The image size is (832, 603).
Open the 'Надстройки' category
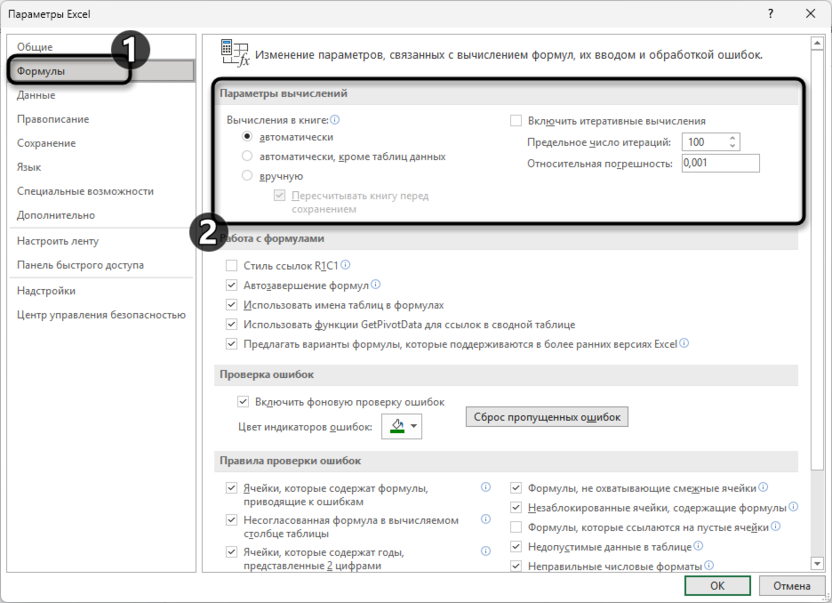101,291
